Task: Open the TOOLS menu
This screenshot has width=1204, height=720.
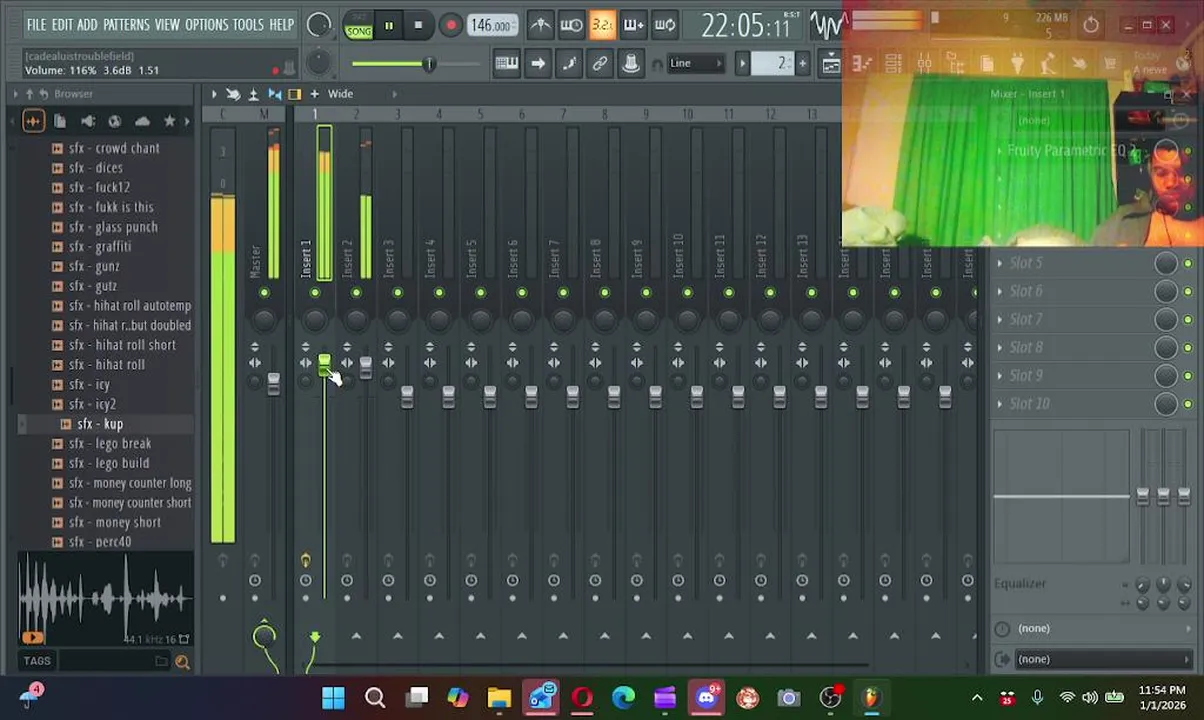Action: pos(248,24)
